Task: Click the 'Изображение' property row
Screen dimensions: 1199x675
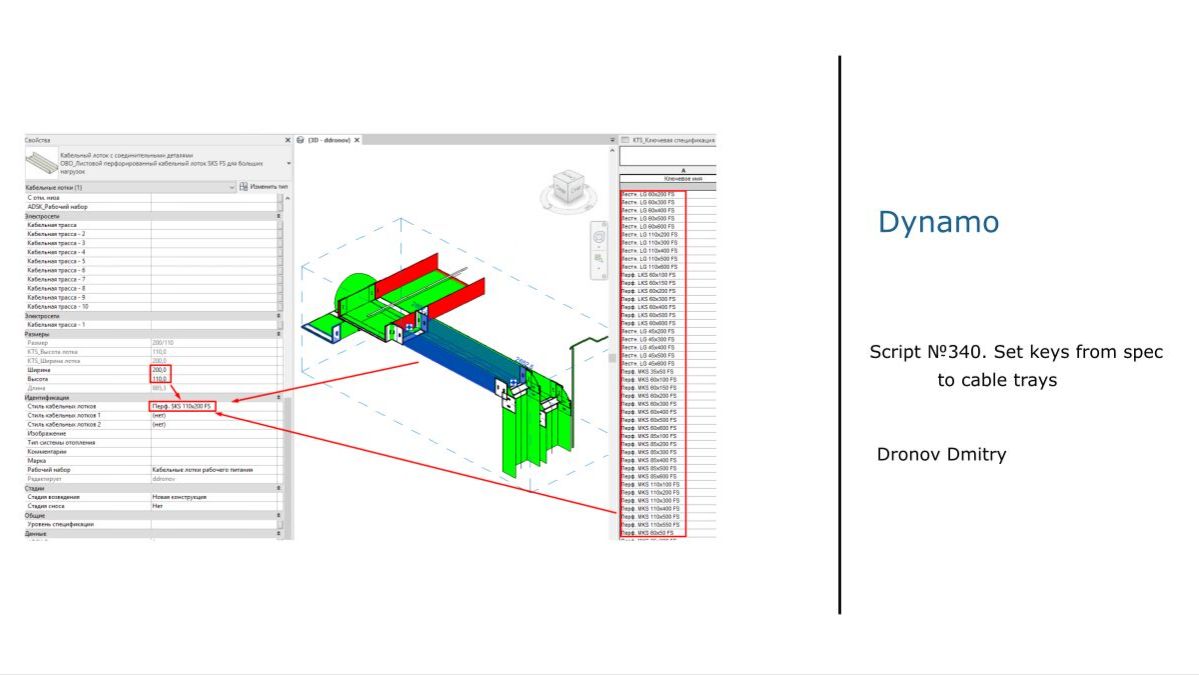Action: tap(154, 433)
